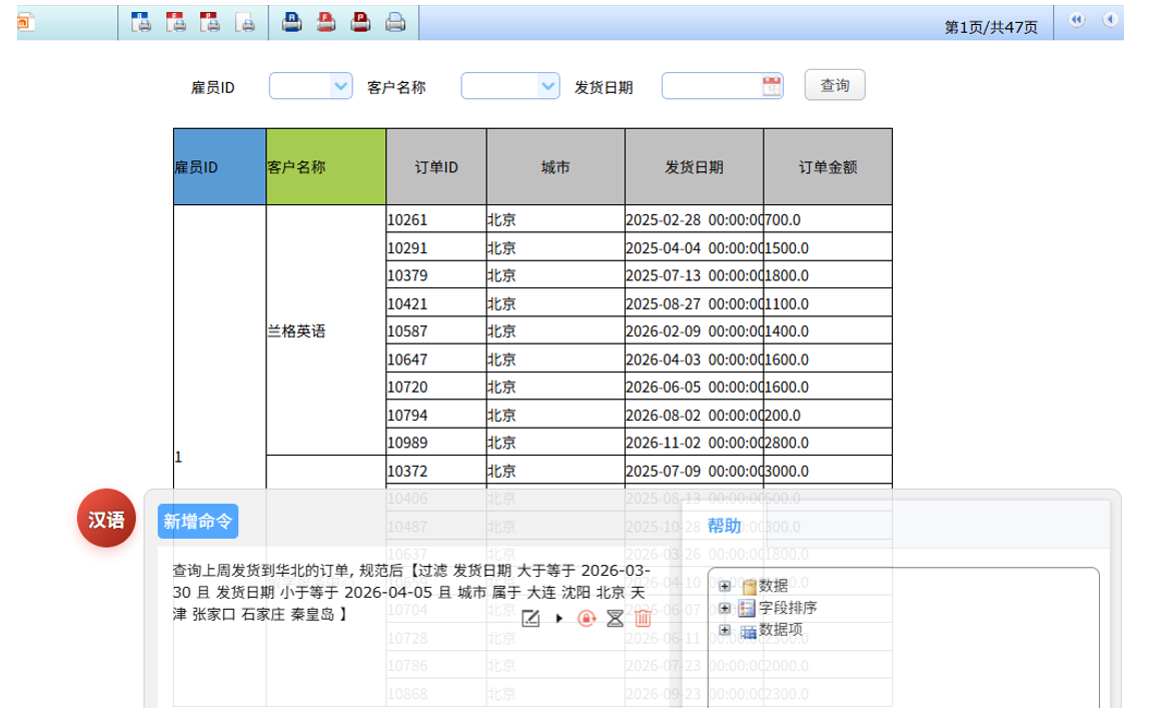Open the 帮助 tab in the panel

(724, 526)
